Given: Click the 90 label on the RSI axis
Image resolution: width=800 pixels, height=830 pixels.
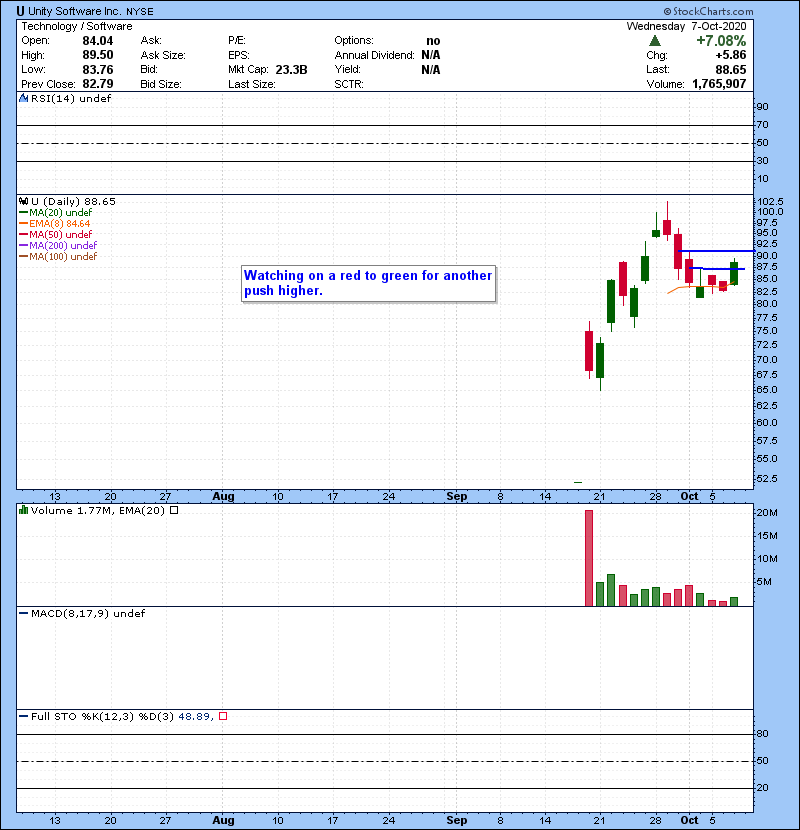Looking at the screenshot, I should (x=762, y=106).
